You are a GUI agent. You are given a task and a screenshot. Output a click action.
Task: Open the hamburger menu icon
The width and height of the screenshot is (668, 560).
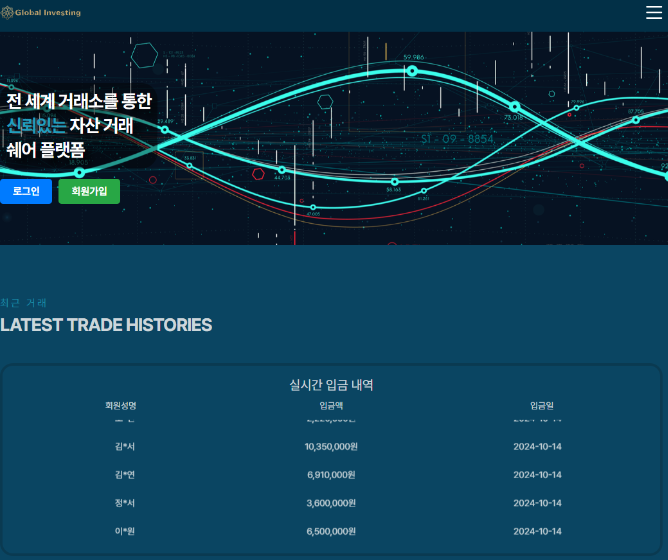click(x=654, y=13)
